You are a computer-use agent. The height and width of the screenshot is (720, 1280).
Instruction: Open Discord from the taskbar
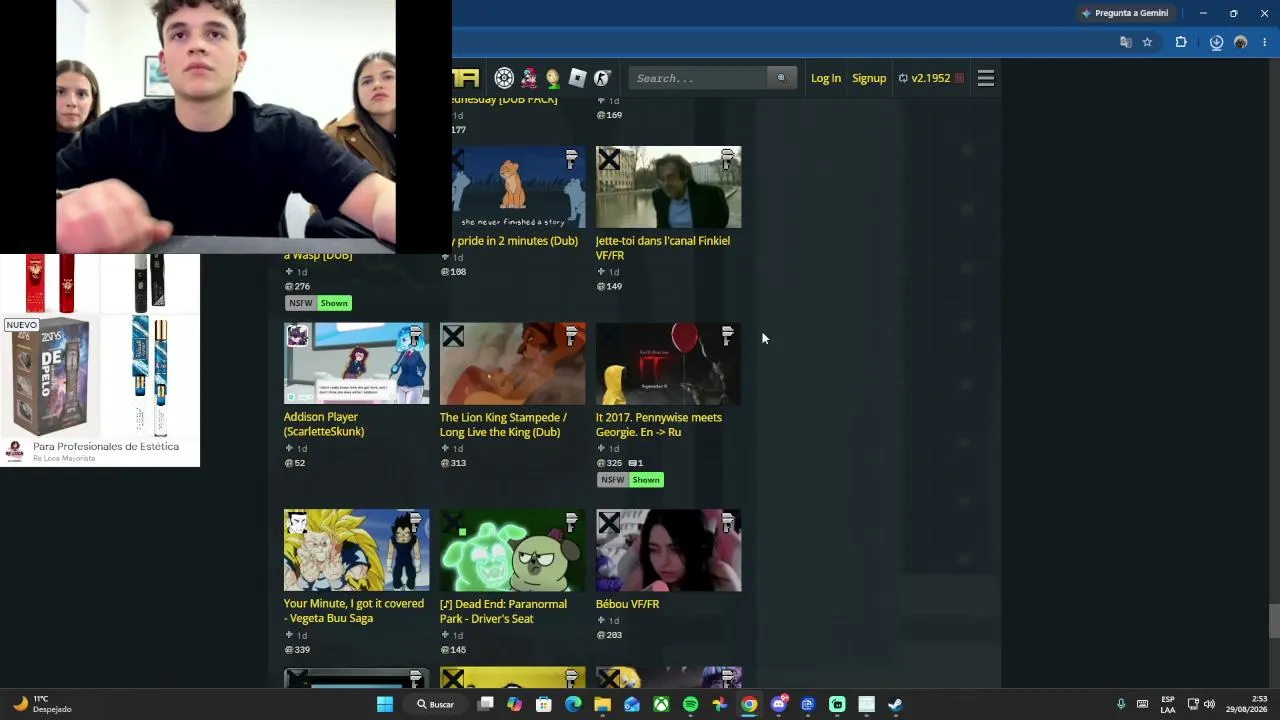(x=779, y=705)
